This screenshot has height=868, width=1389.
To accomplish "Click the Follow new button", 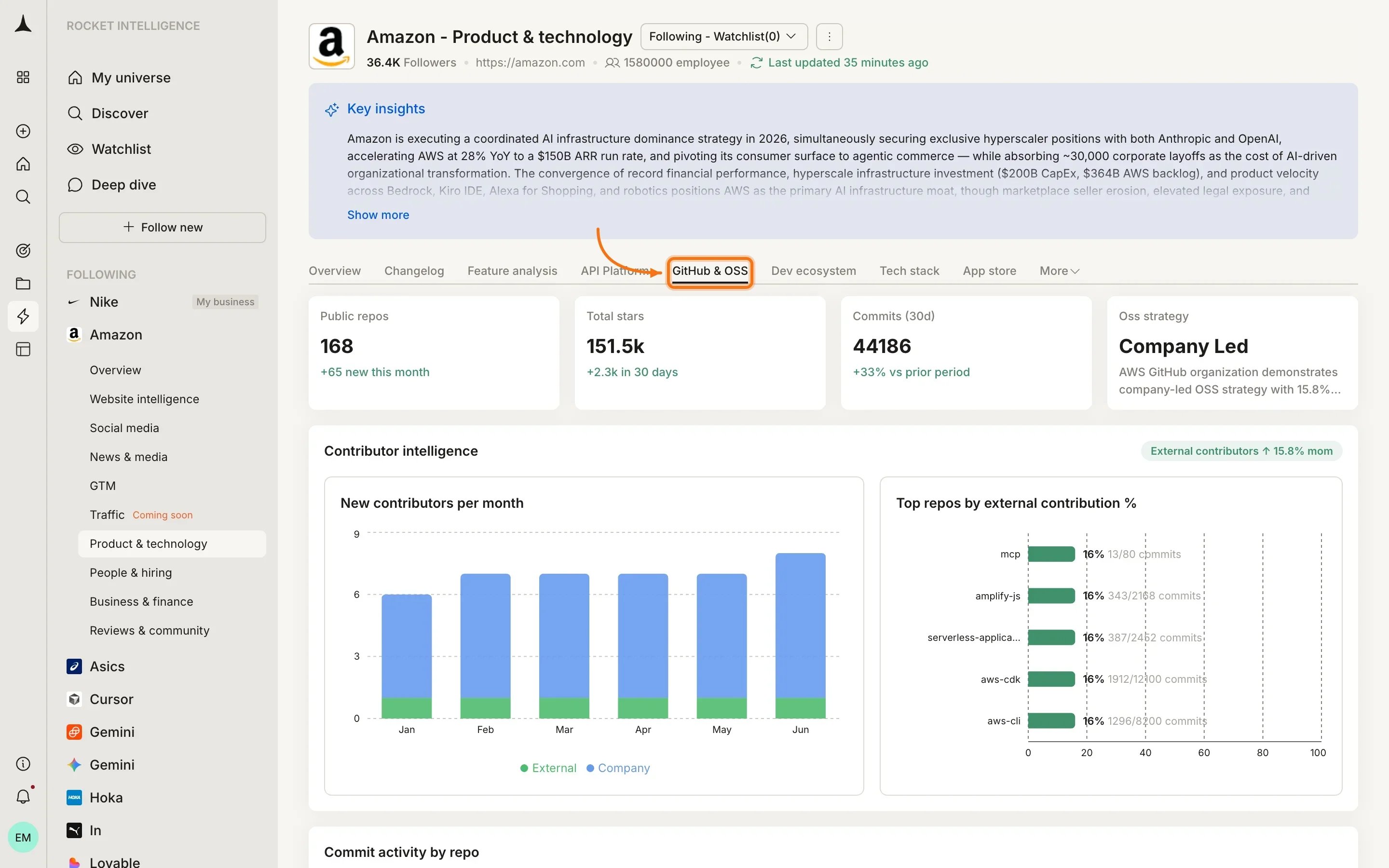I will click(x=163, y=227).
